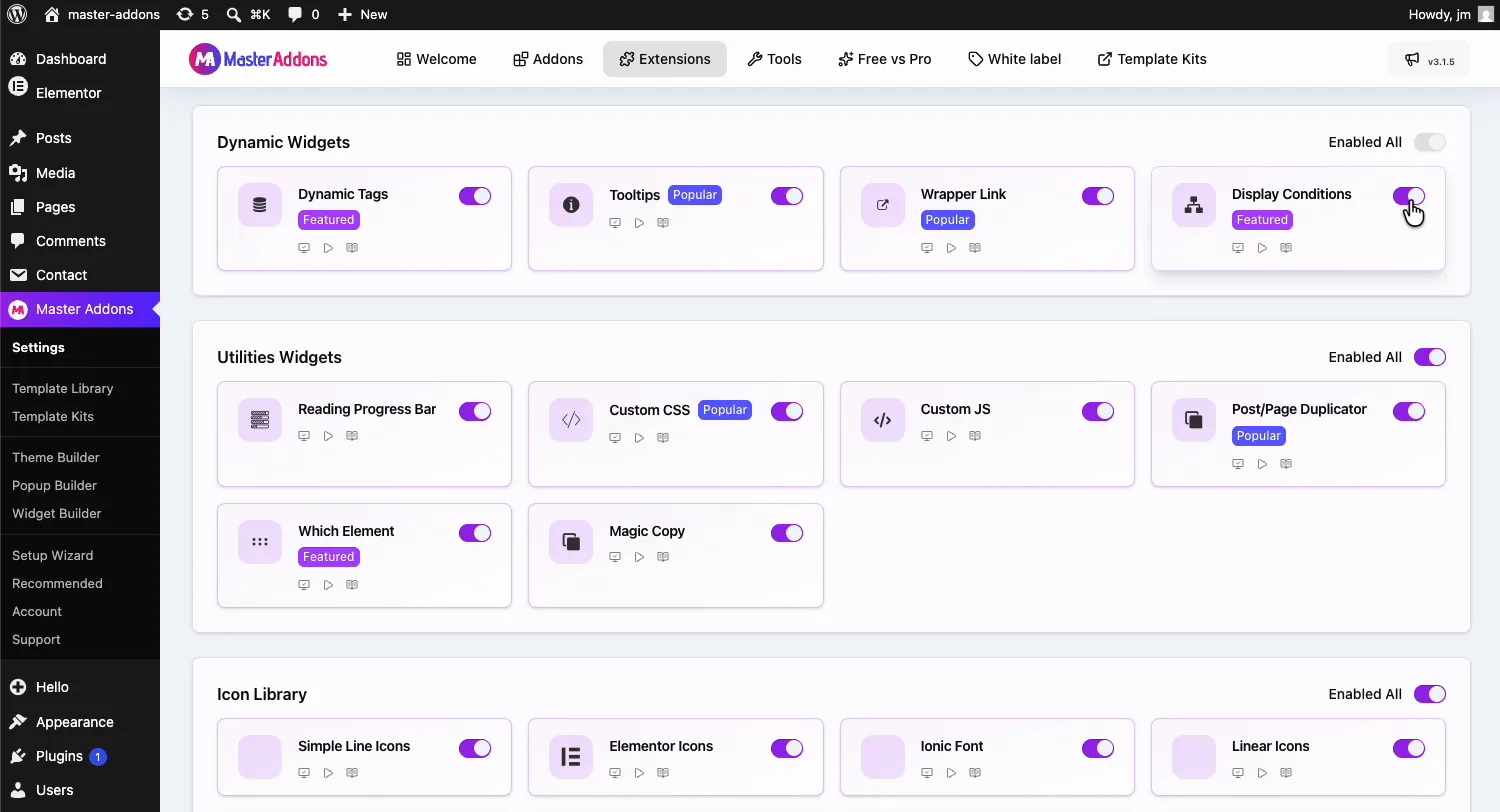The image size is (1500, 812).
Task: Click the Dynamic Tags database icon
Action: [260, 205]
